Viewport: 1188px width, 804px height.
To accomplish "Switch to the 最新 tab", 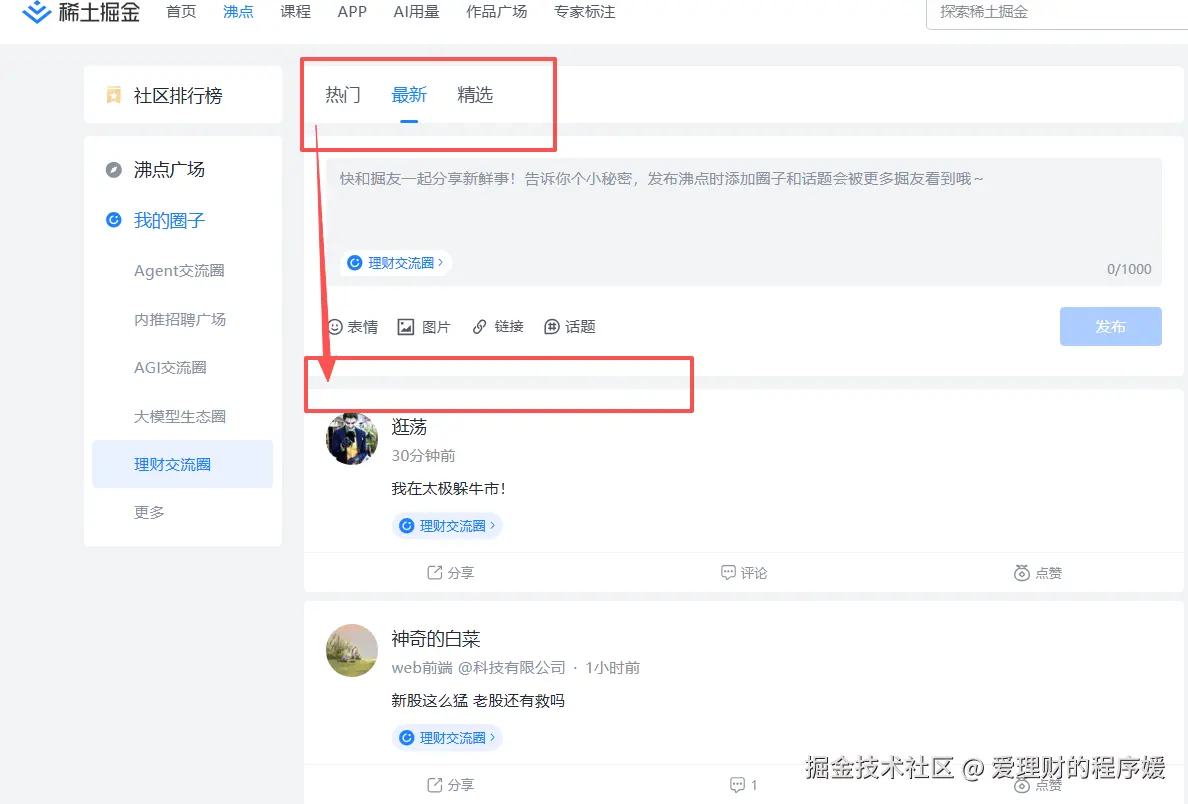I will (409, 95).
